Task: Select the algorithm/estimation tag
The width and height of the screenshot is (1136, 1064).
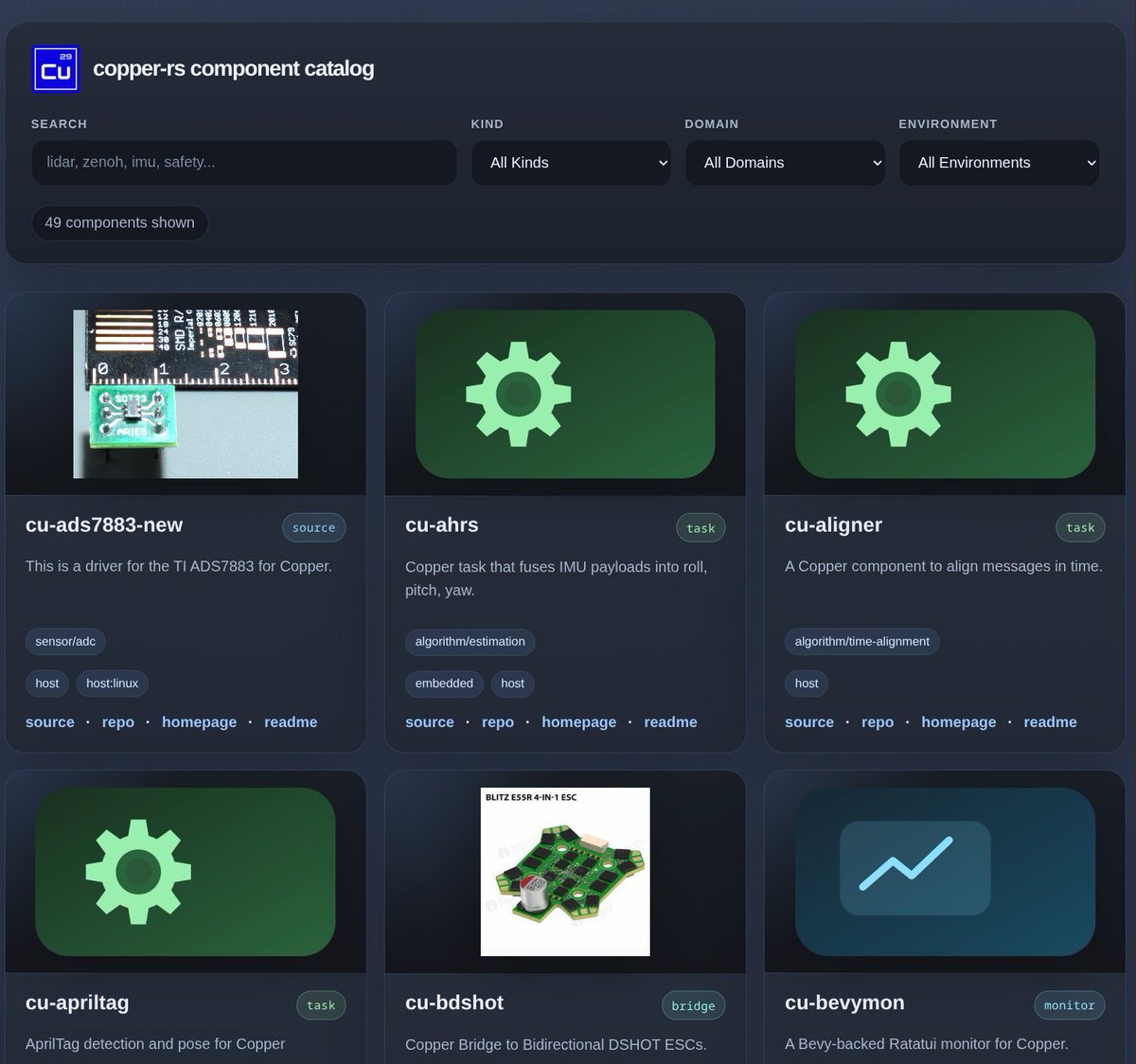Action: click(470, 642)
